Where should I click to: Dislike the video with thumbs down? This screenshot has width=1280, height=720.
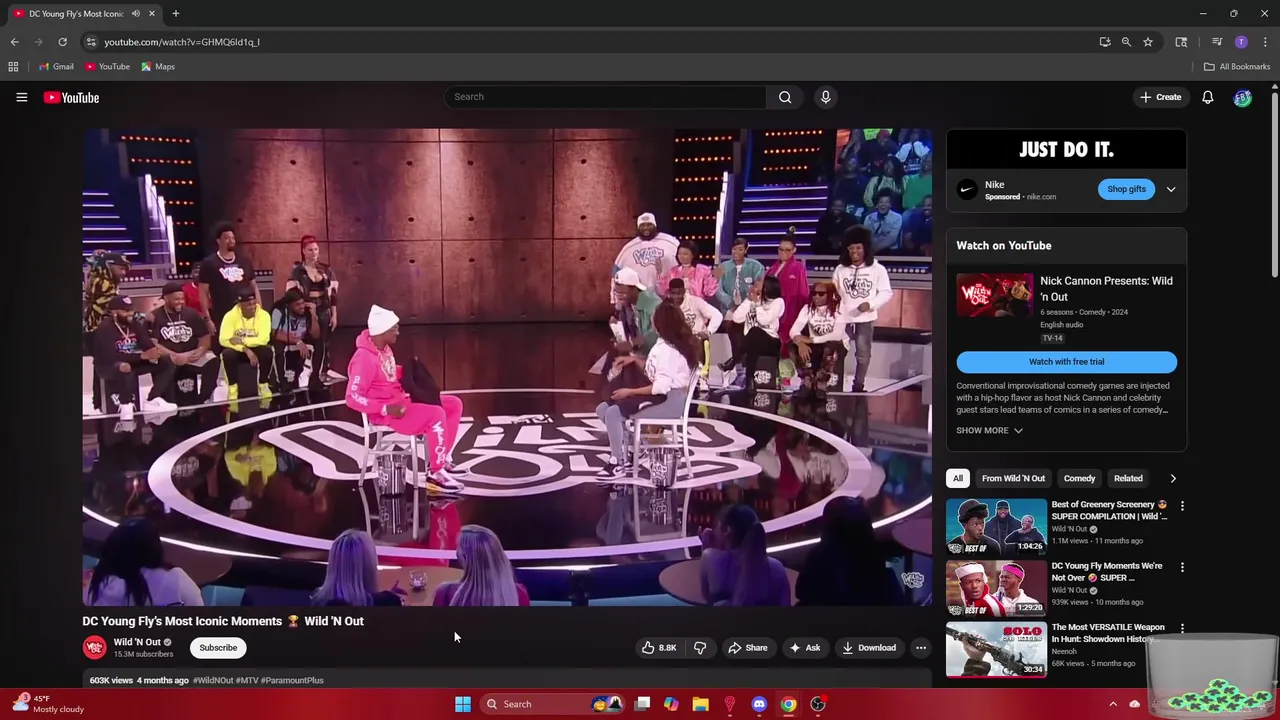(x=699, y=648)
